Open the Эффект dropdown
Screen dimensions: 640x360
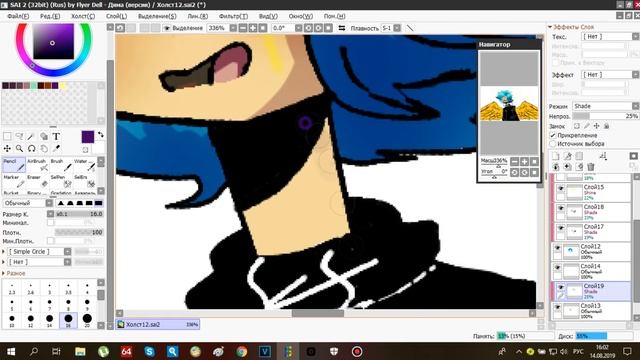coord(609,75)
